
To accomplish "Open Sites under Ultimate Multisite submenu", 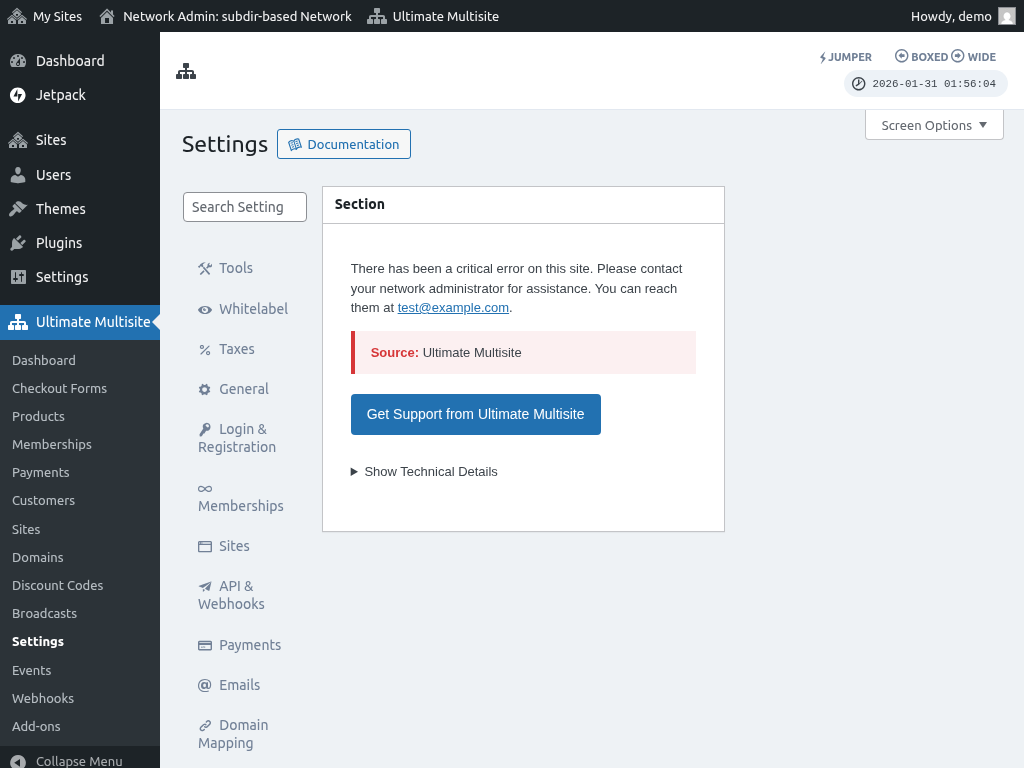I will [26, 530].
